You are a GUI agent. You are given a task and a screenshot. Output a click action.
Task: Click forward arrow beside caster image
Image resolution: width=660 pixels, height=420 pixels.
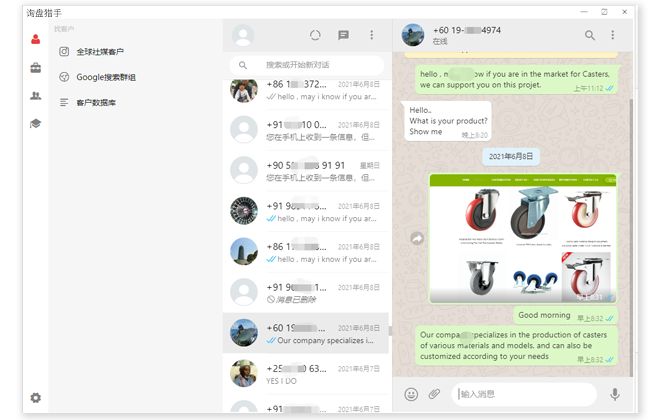point(417,238)
